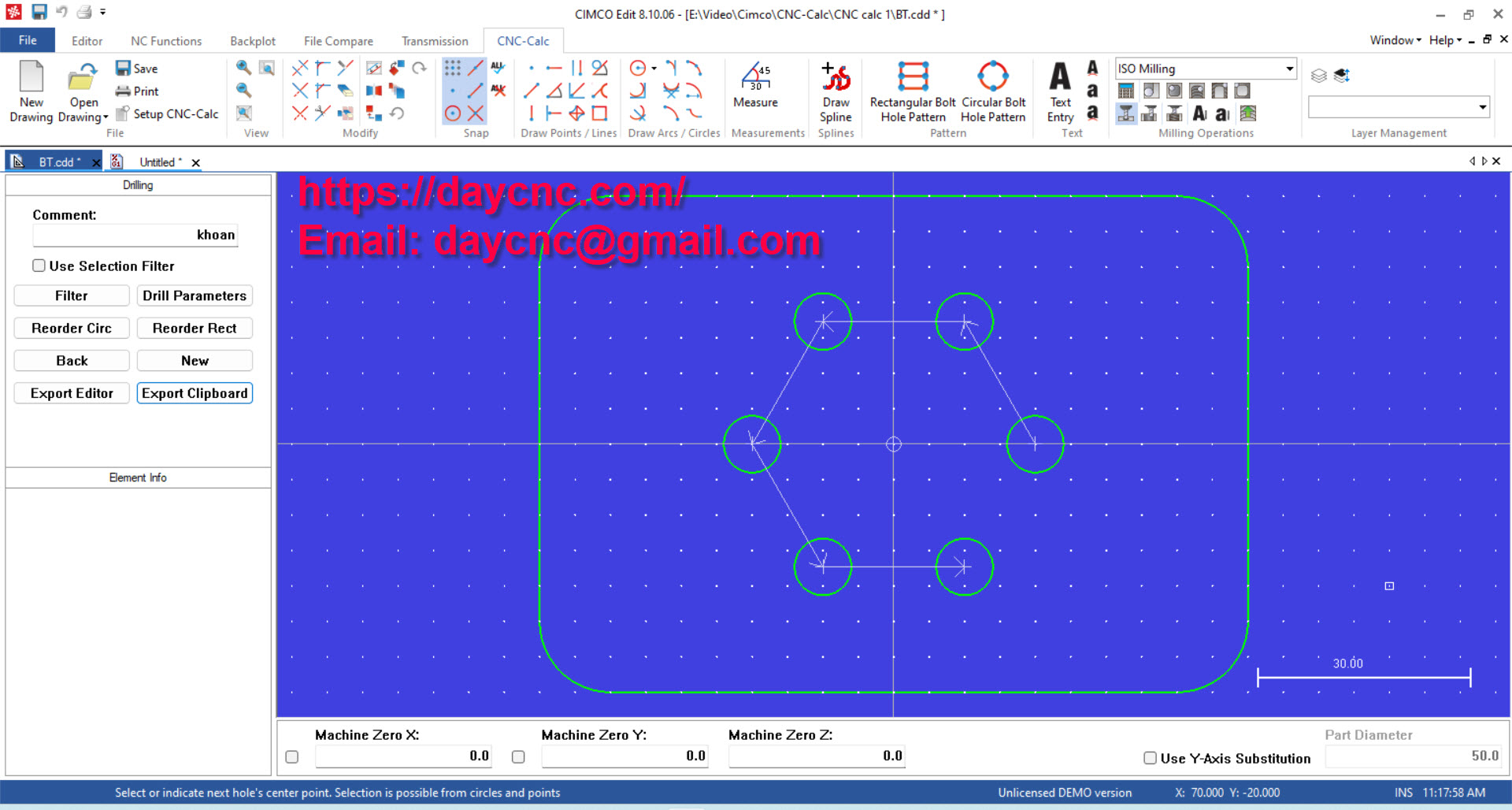This screenshot has height=810, width=1512.
Task: Click the layers icon in Layer Management
Action: pos(1319,75)
